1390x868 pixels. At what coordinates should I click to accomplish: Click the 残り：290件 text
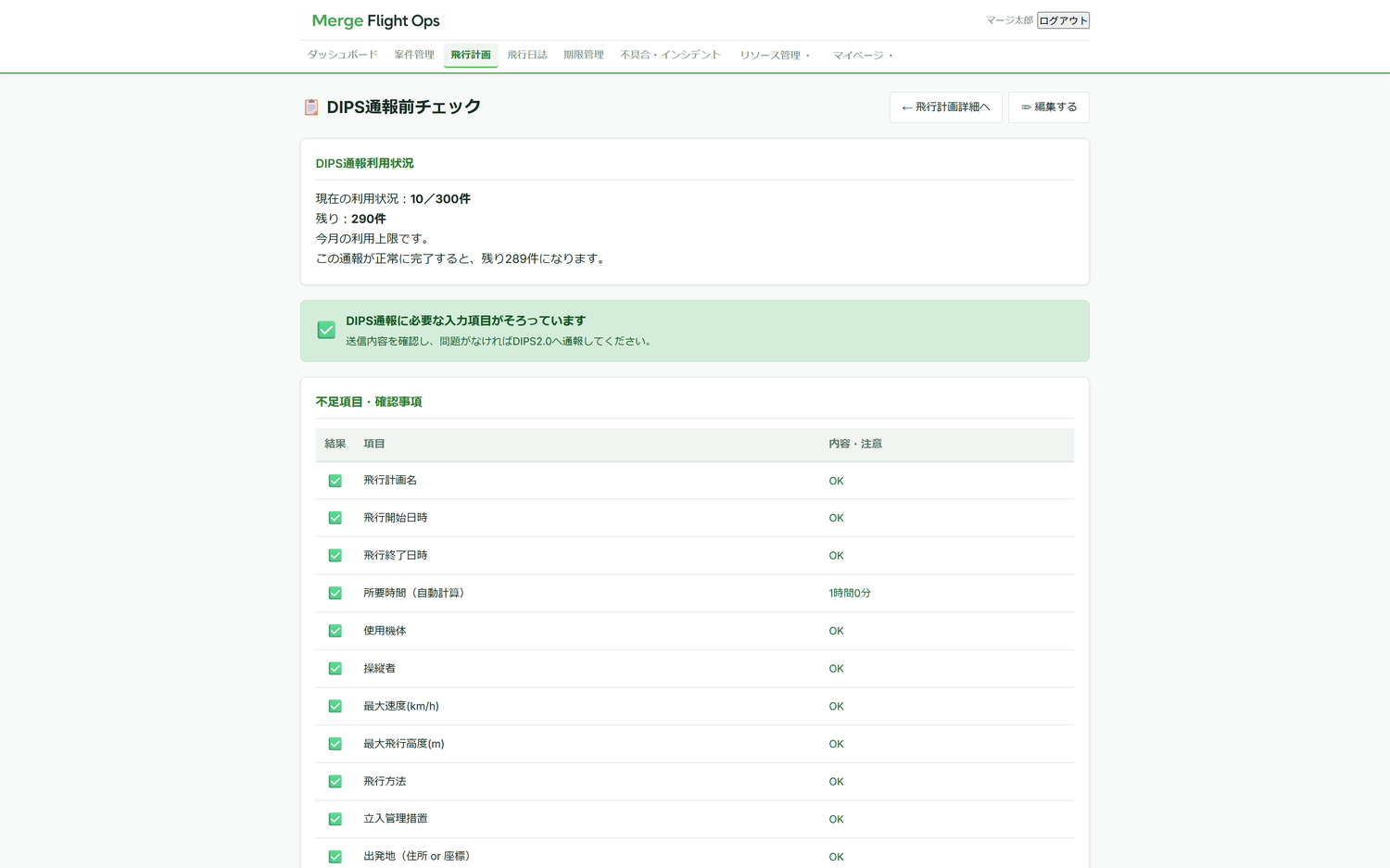click(x=350, y=220)
